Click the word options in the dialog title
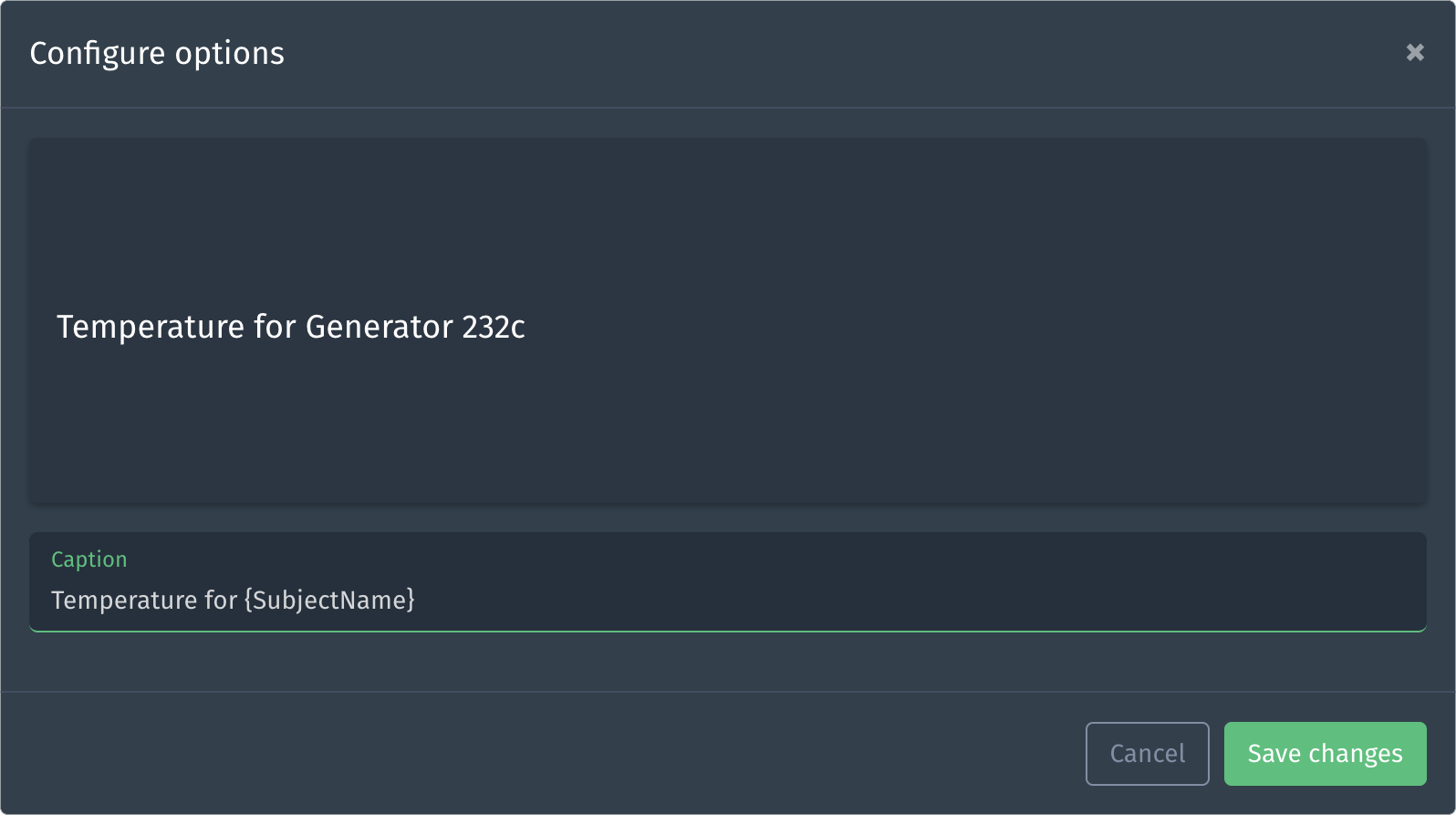The width and height of the screenshot is (1456, 815). tap(229, 53)
